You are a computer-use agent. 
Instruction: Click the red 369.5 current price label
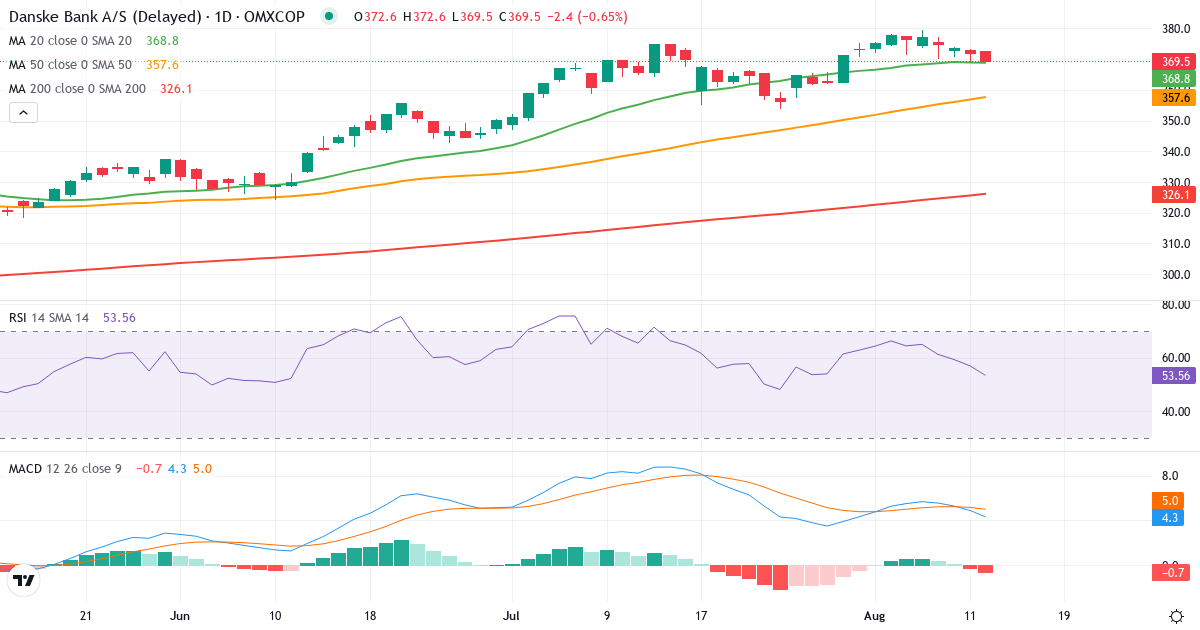[x=1175, y=61]
